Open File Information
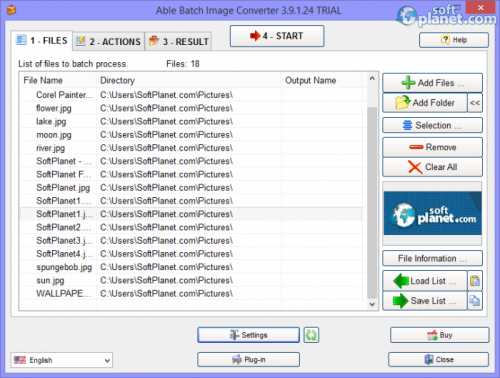This screenshot has width=500, height=378. pos(432,258)
